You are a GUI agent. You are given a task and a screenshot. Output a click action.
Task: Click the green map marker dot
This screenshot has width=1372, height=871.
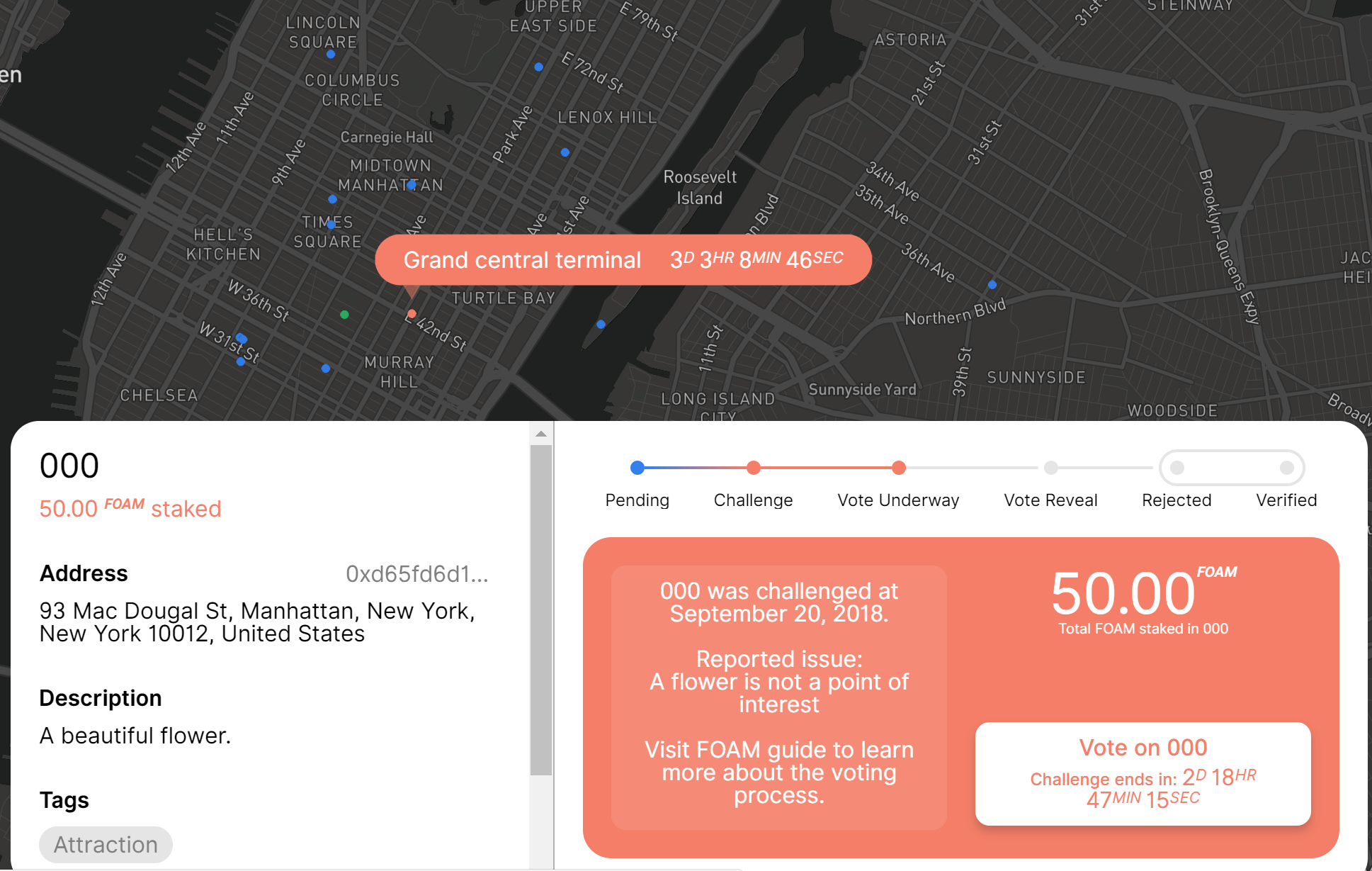[x=344, y=315]
